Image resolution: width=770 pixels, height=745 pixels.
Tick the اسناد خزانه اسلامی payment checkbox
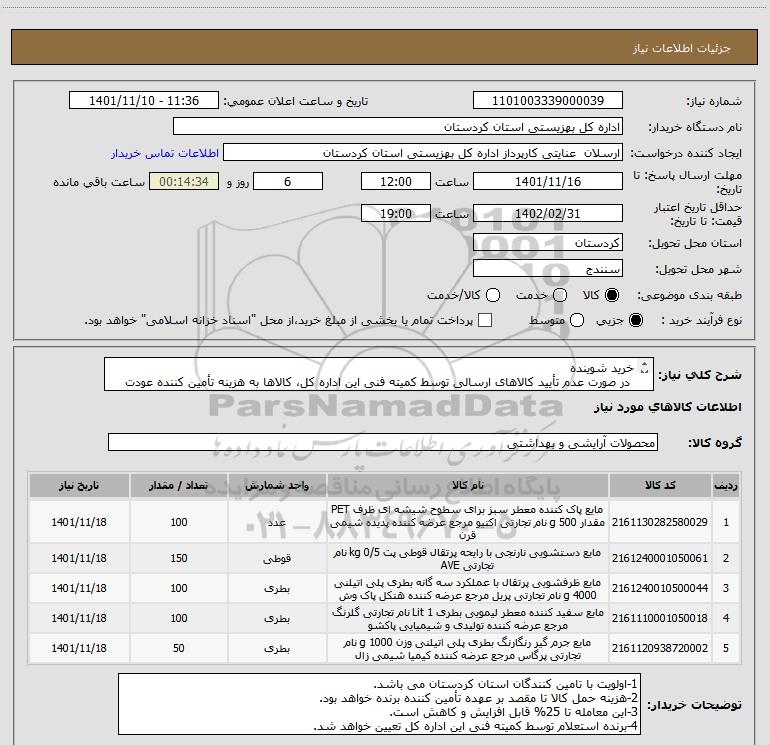point(485,320)
